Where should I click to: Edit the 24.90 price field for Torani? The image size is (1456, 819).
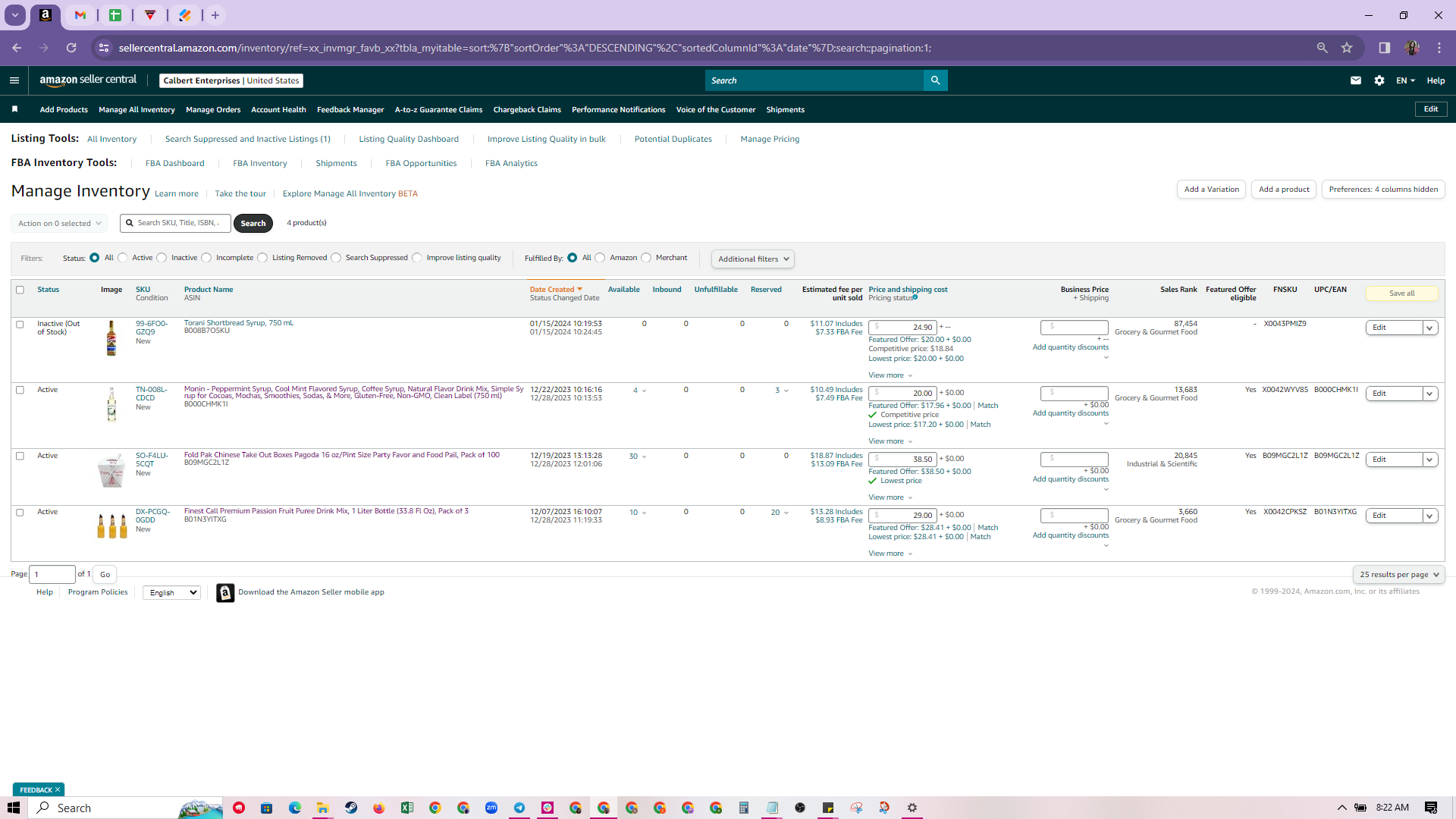[902, 328]
